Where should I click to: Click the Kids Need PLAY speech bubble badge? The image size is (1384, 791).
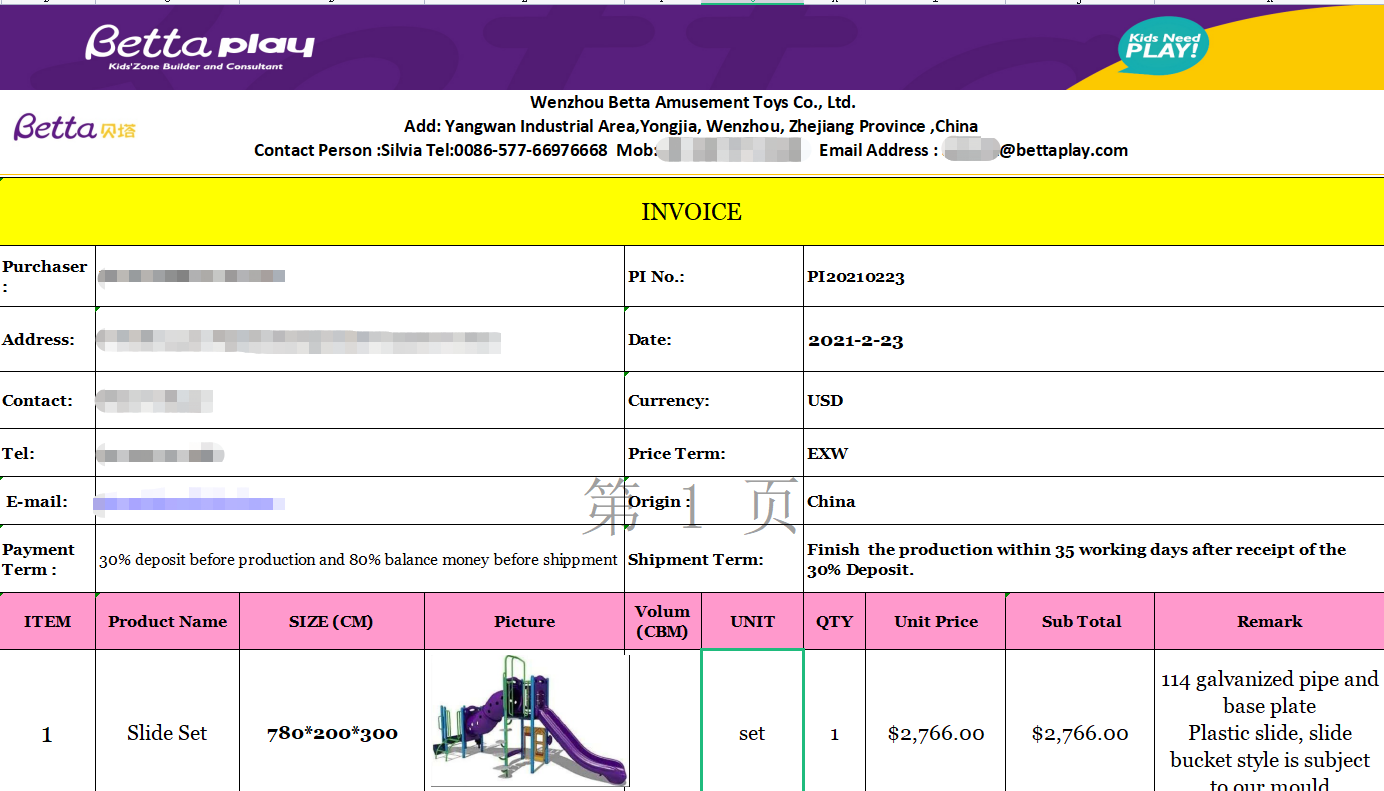click(1162, 46)
